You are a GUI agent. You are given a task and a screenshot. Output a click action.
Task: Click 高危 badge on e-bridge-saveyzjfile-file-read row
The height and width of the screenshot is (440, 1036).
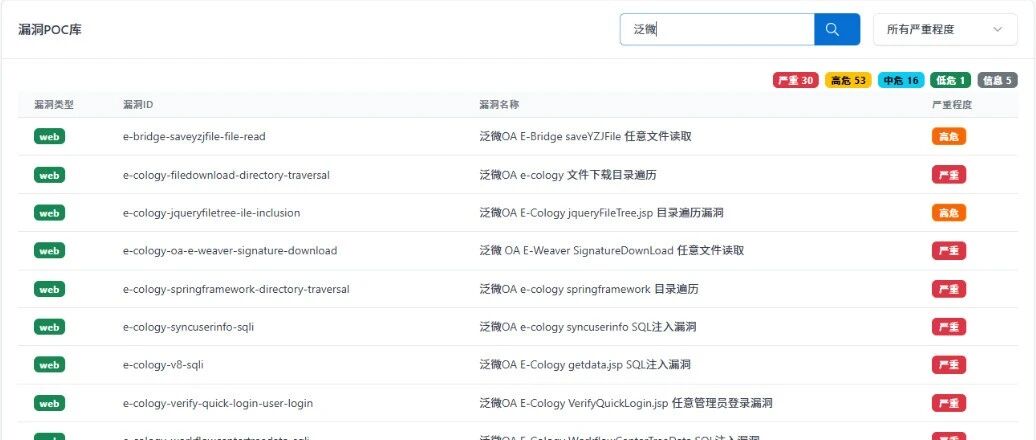point(949,137)
